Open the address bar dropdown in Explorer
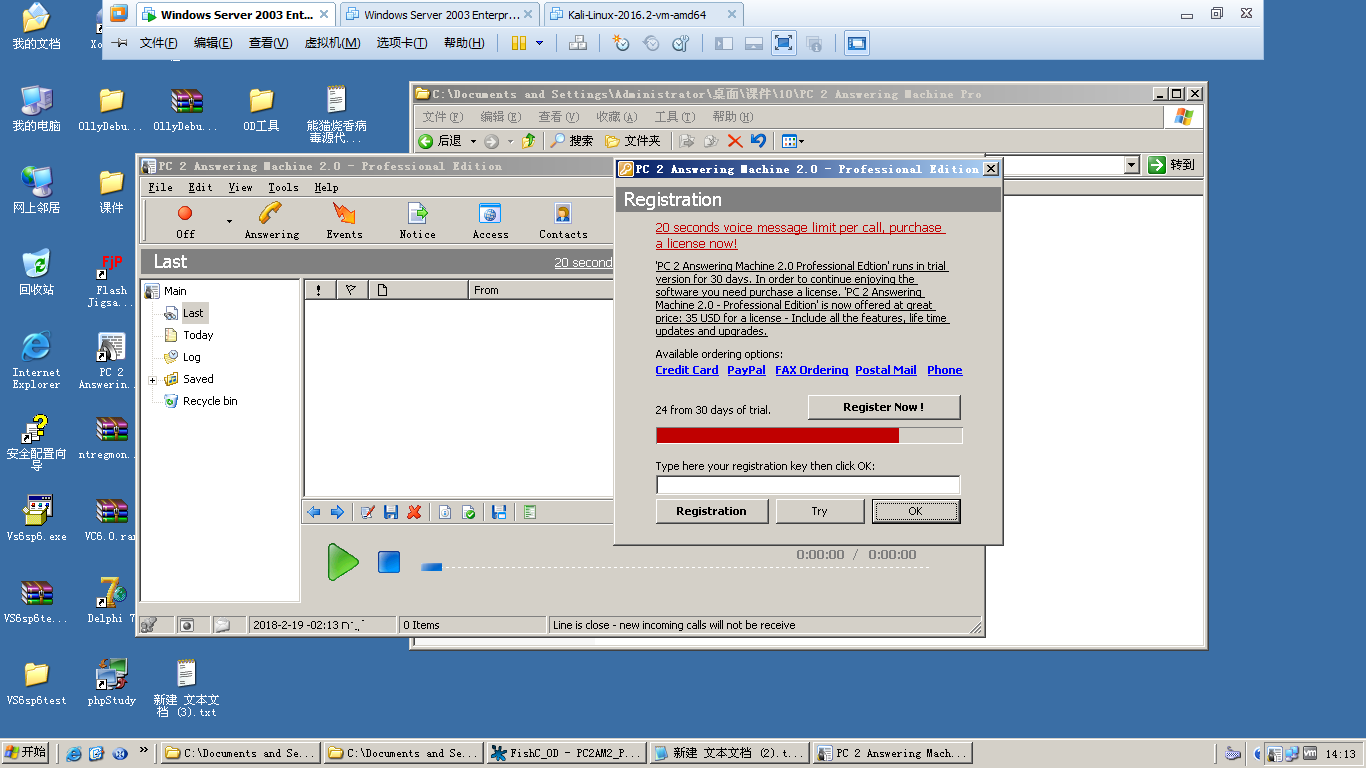Screen dimensions: 1366x768 [x=1132, y=165]
